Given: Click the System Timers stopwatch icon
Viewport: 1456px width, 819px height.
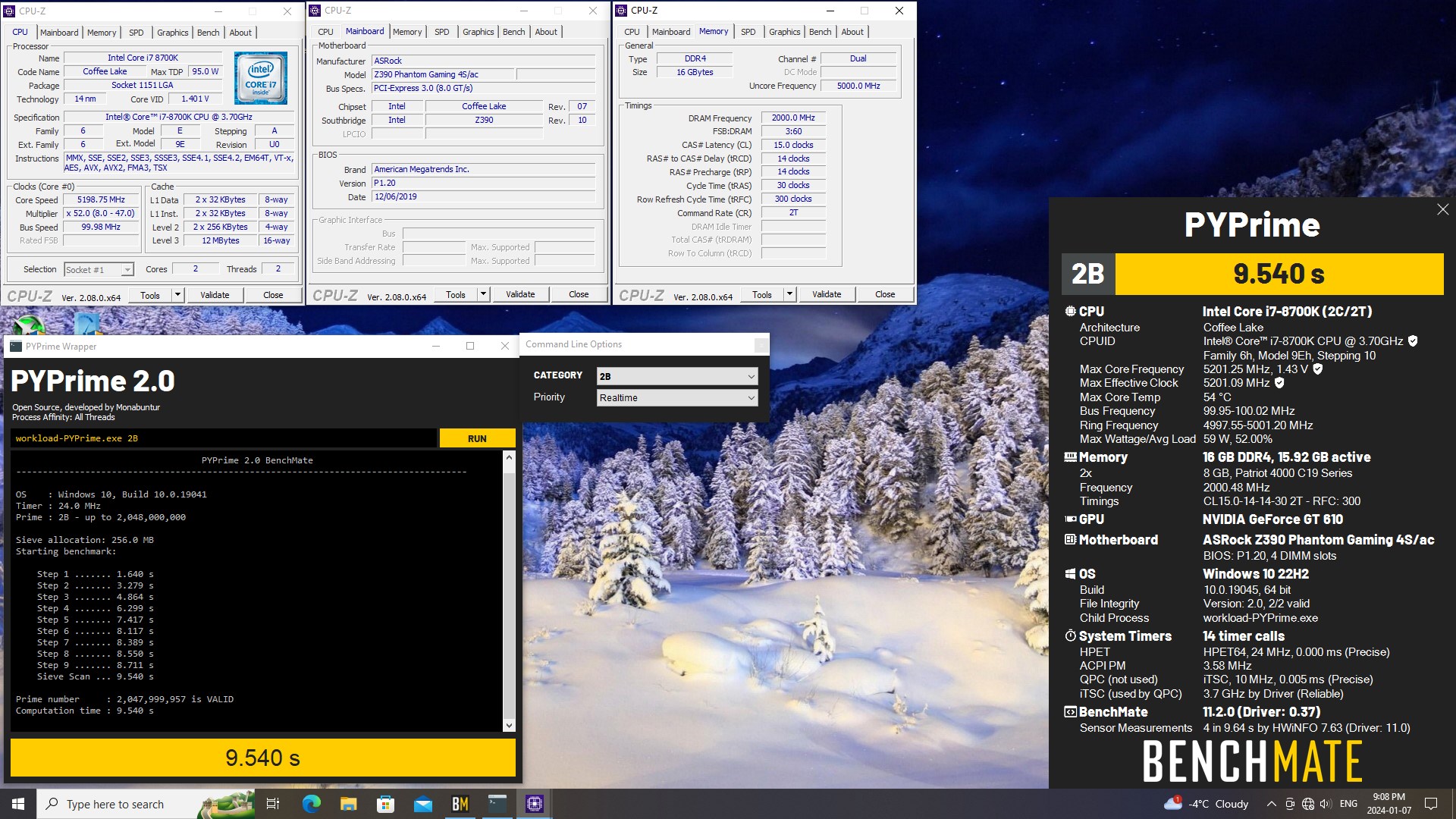Looking at the screenshot, I should [x=1070, y=635].
